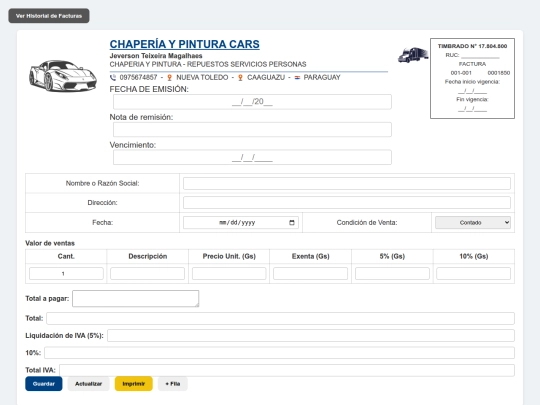Click the CHAPERÍA Y PINTURA CARS title link
540x405 pixels.
click(x=185, y=44)
